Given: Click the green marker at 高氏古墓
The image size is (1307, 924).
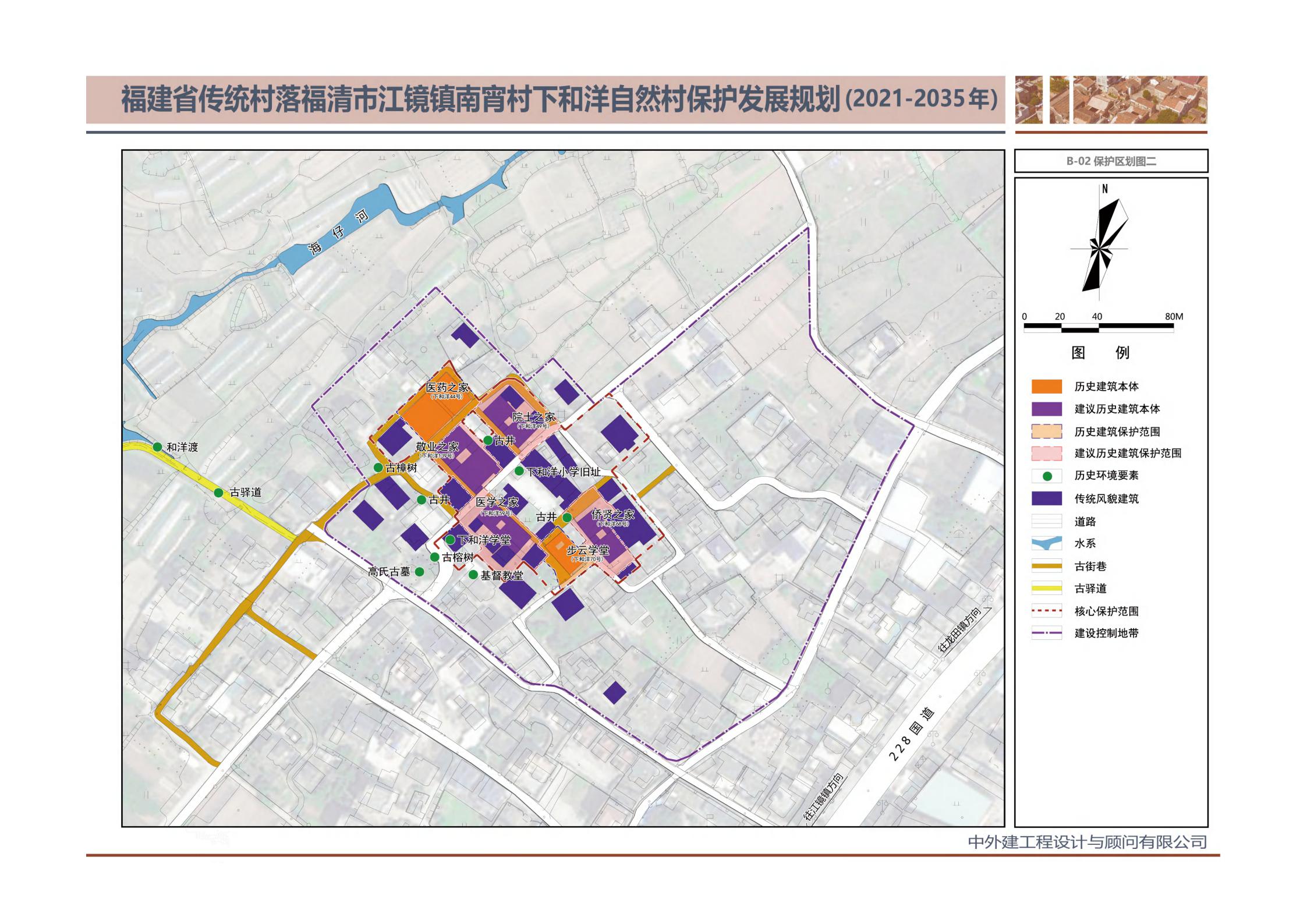Looking at the screenshot, I should click(419, 572).
